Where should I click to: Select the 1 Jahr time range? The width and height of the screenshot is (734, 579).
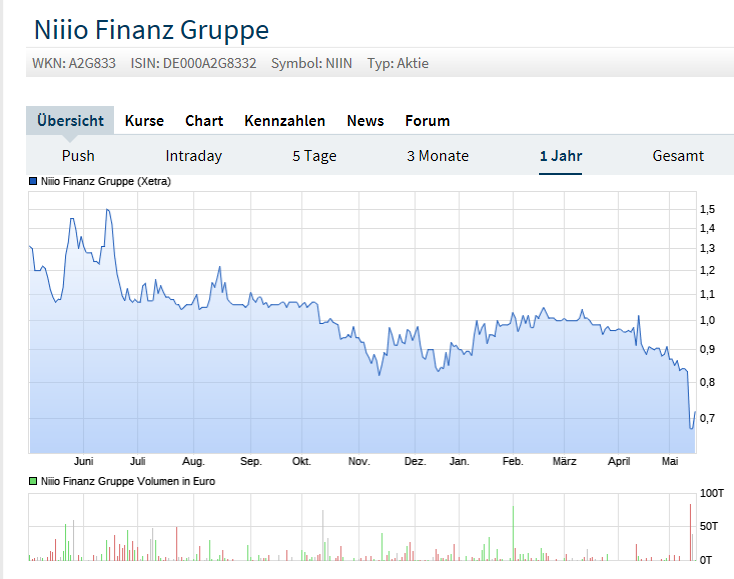click(560, 156)
